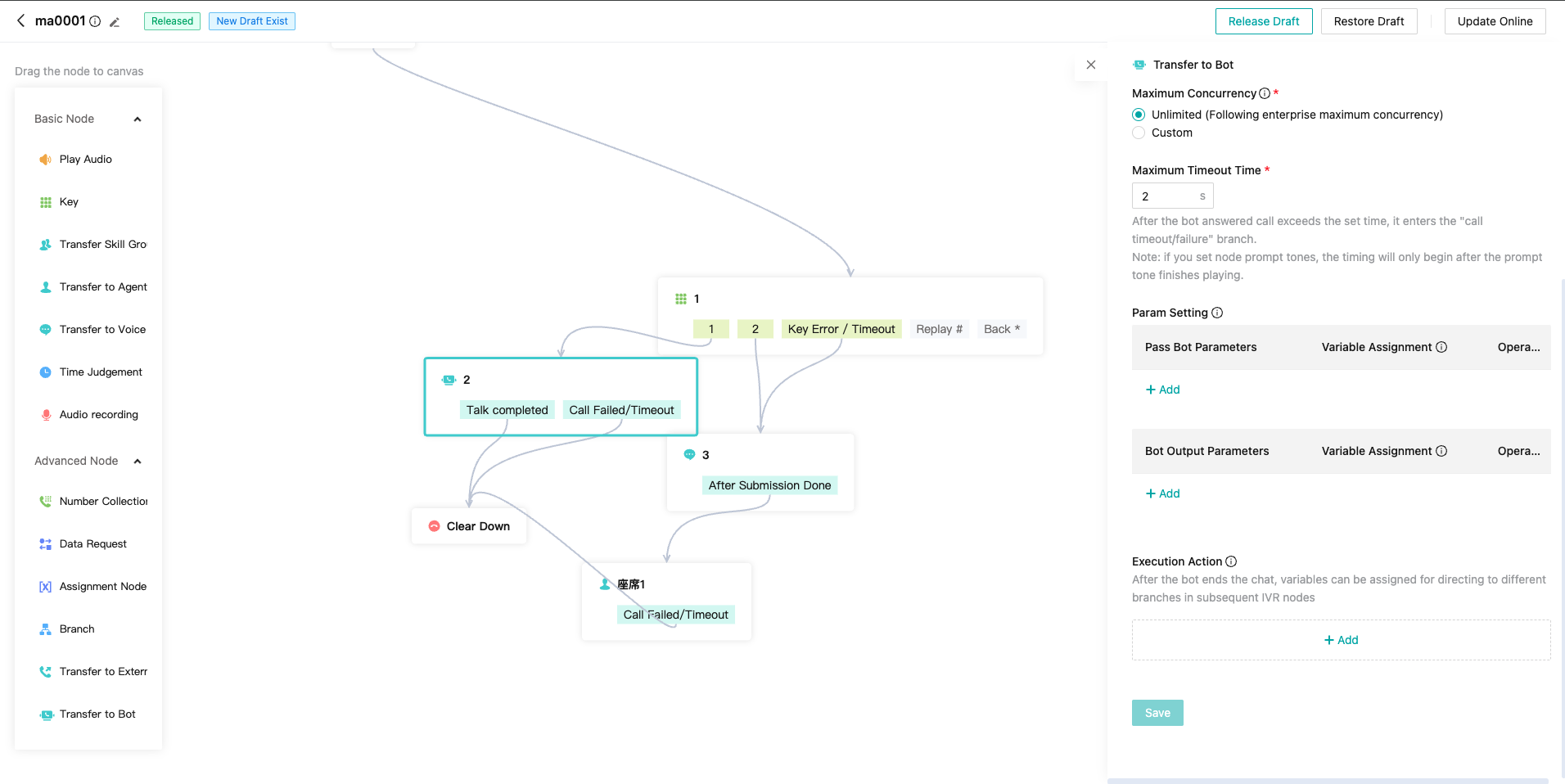Viewport: 1565px width, 784px height.
Task: Select Call Failed/Timeout branch on node 2
Action: [x=622, y=410]
